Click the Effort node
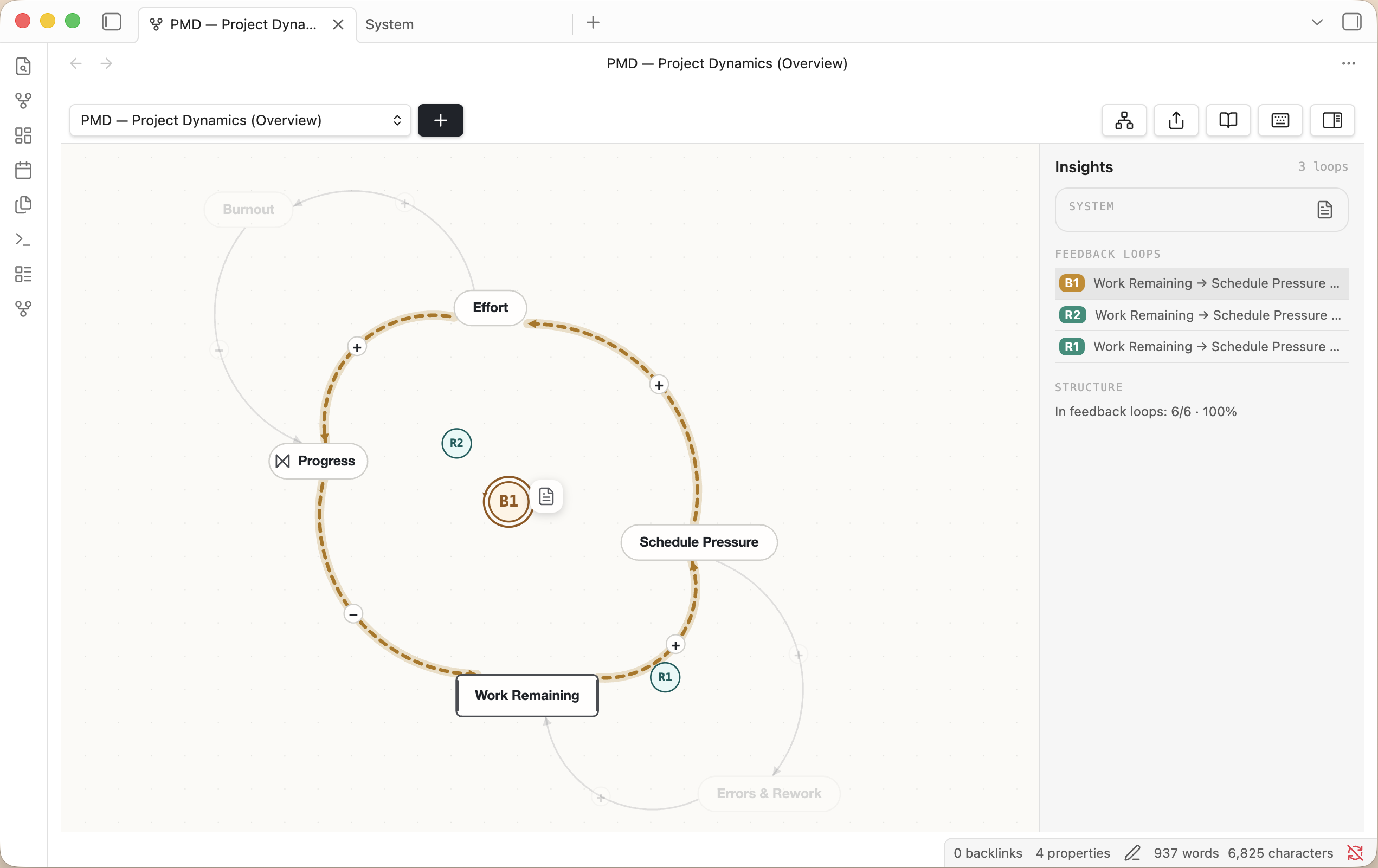The image size is (1378, 868). click(490, 308)
